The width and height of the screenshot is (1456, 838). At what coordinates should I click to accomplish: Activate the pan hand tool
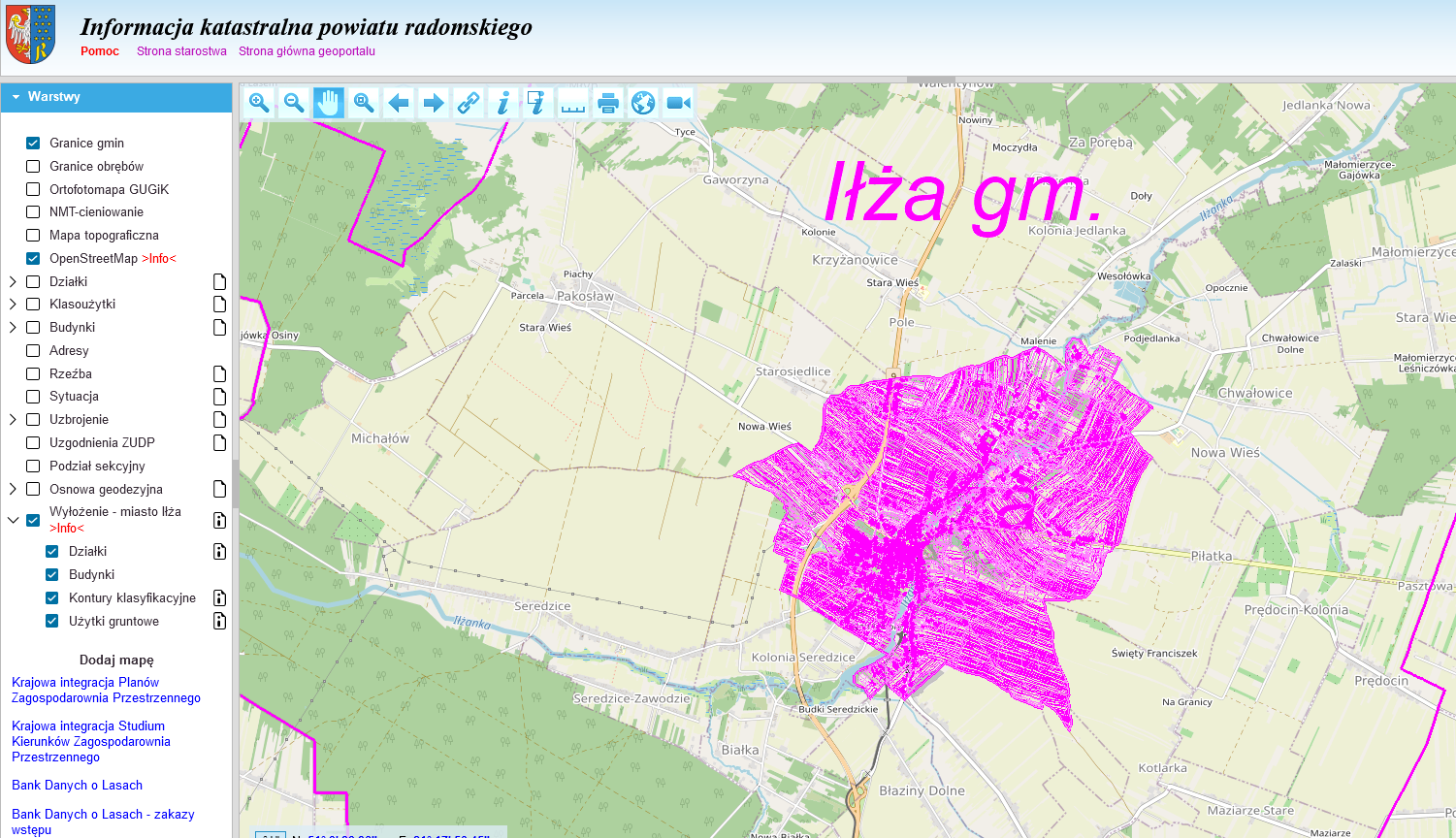coord(329,103)
